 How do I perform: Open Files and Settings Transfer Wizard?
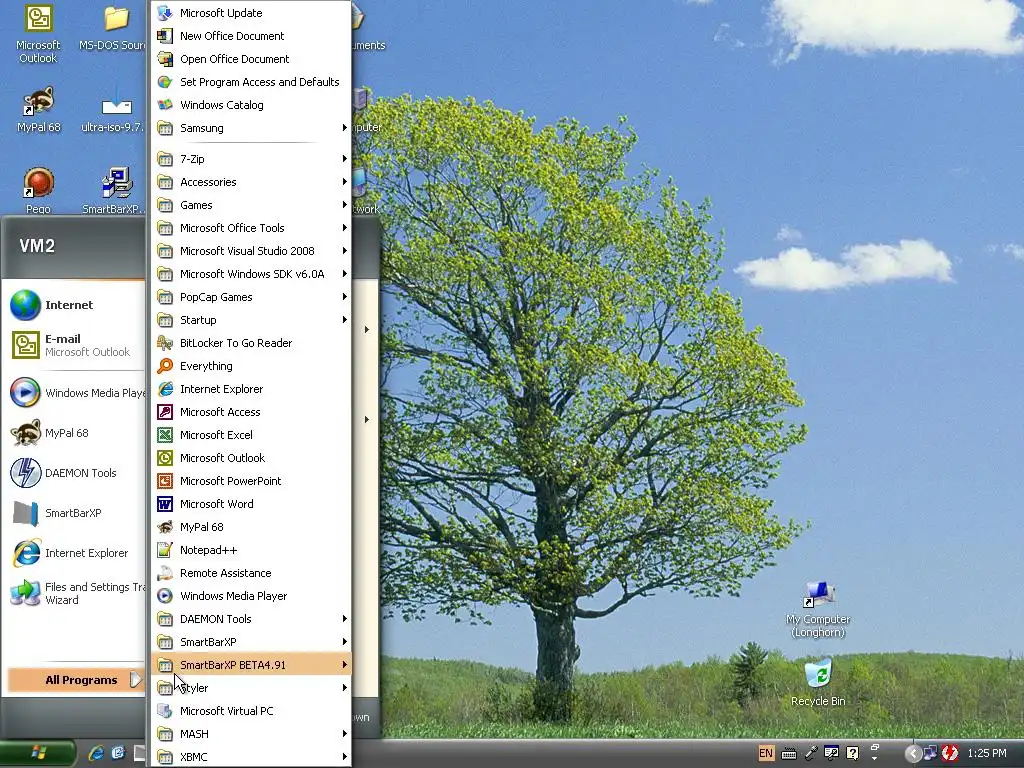pos(75,593)
